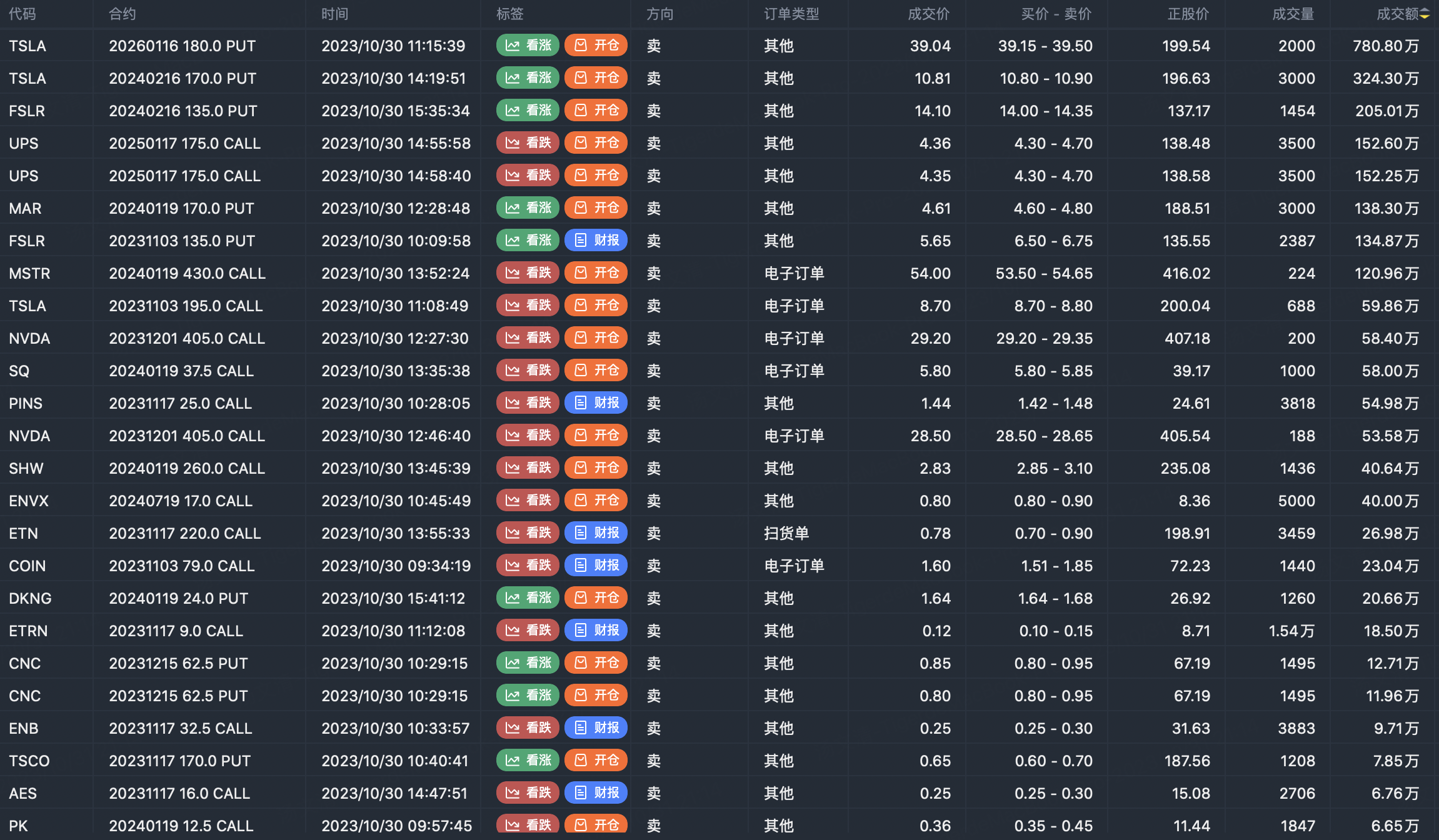Click 扫货单 order type in ETN row
This screenshot has height=840, width=1439.
(x=786, y=533)
